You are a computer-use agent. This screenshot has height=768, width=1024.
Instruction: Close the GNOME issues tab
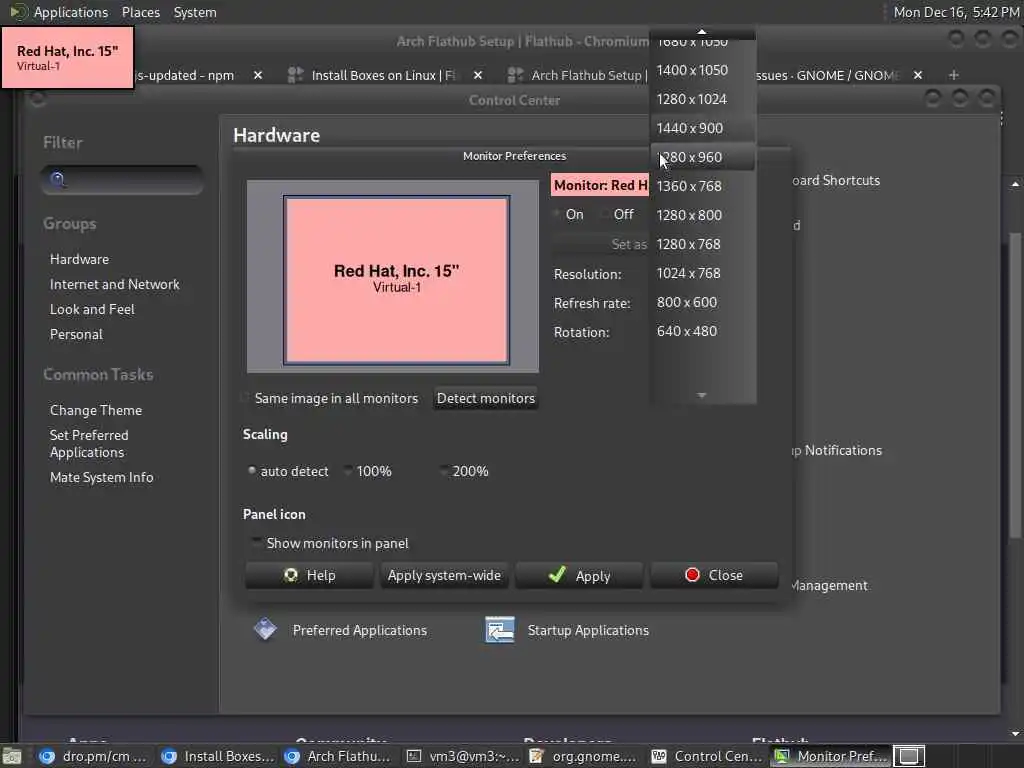click(x=918, y=75)
